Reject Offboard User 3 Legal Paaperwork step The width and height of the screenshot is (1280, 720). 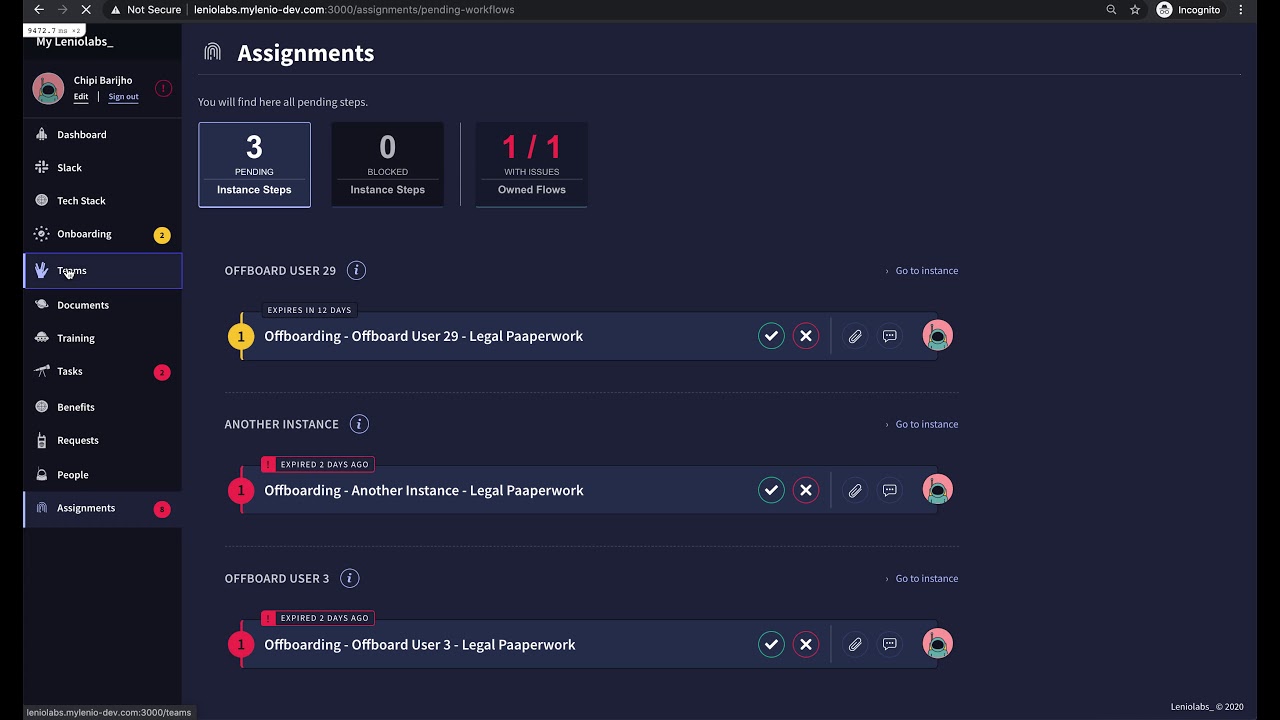[x=806, y=644]
